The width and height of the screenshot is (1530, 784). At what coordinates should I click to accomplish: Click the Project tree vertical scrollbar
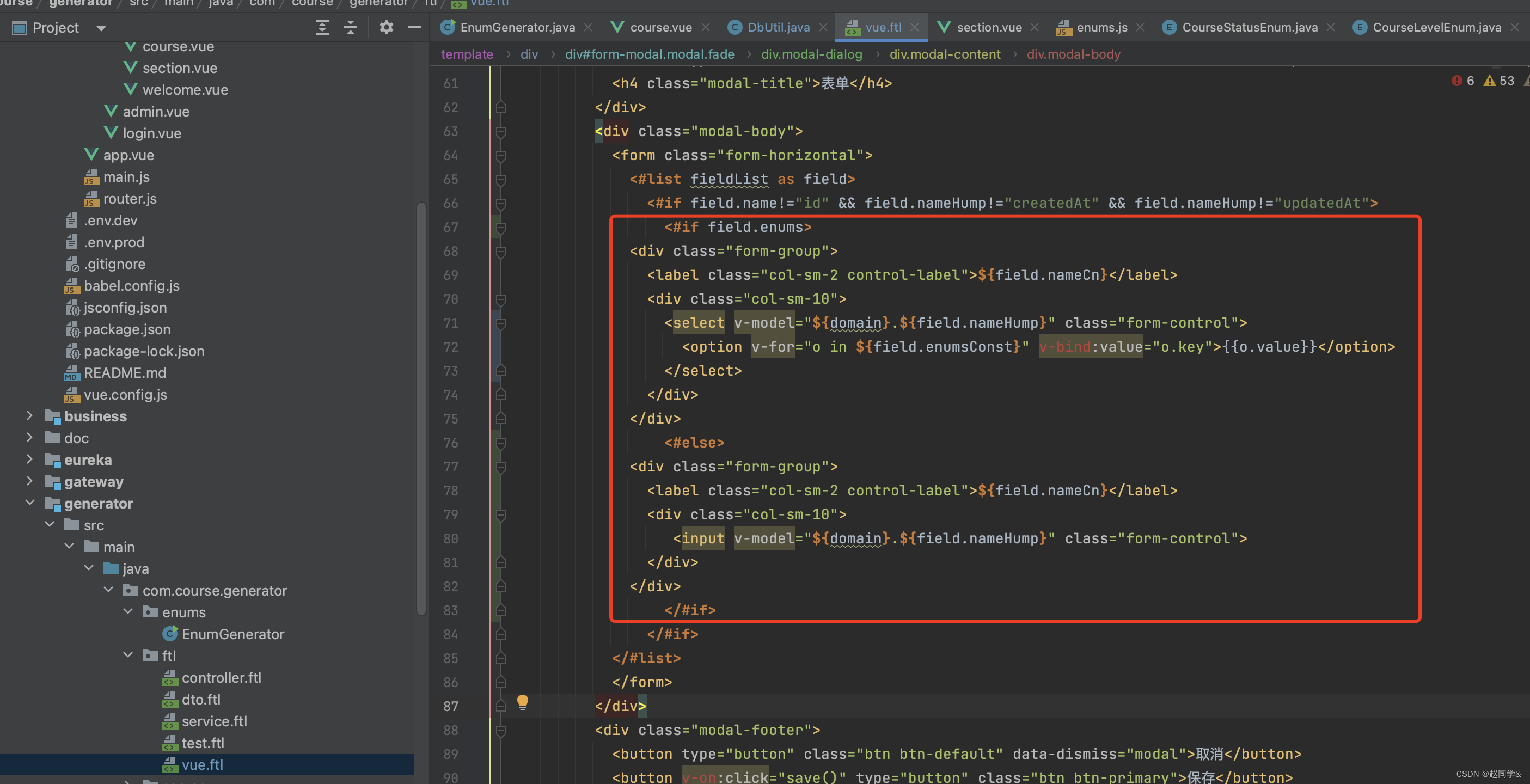coord(421,410)
